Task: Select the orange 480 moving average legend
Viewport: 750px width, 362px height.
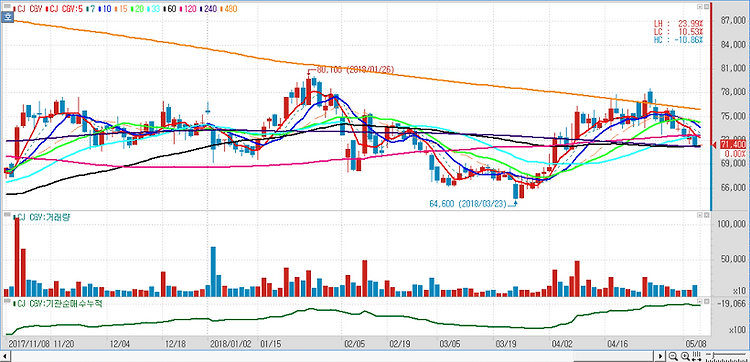Action: click(229, 9)
